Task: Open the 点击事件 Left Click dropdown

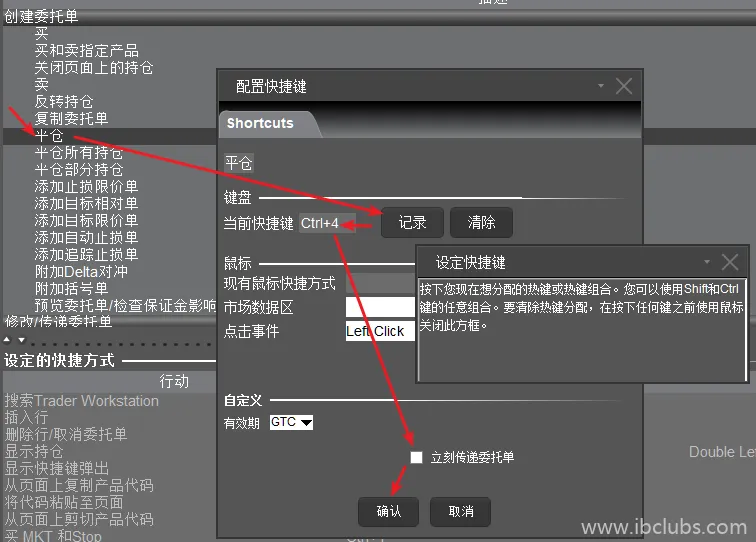Action: (x=380, y=331)
